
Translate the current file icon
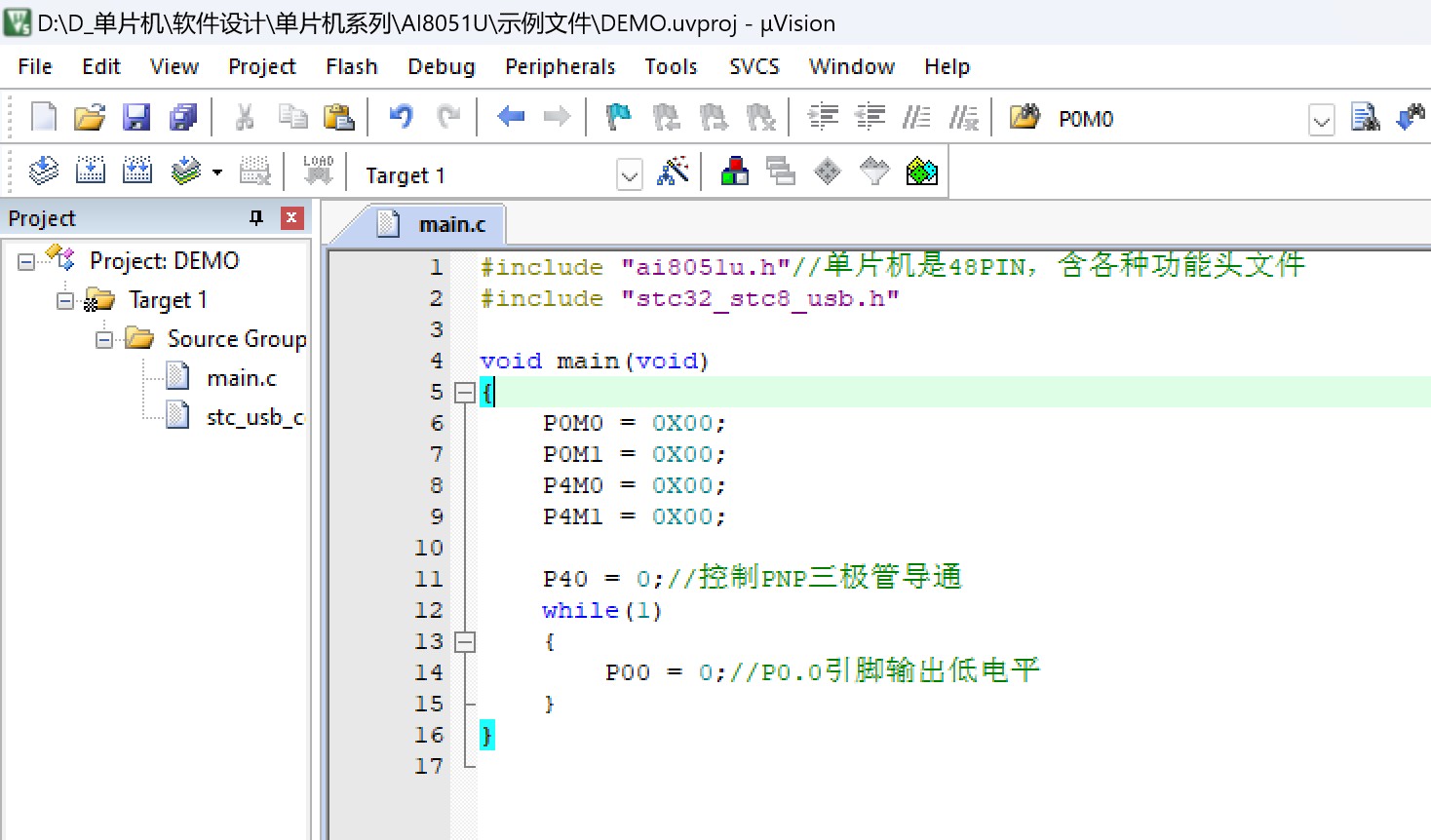coord(44,172)
